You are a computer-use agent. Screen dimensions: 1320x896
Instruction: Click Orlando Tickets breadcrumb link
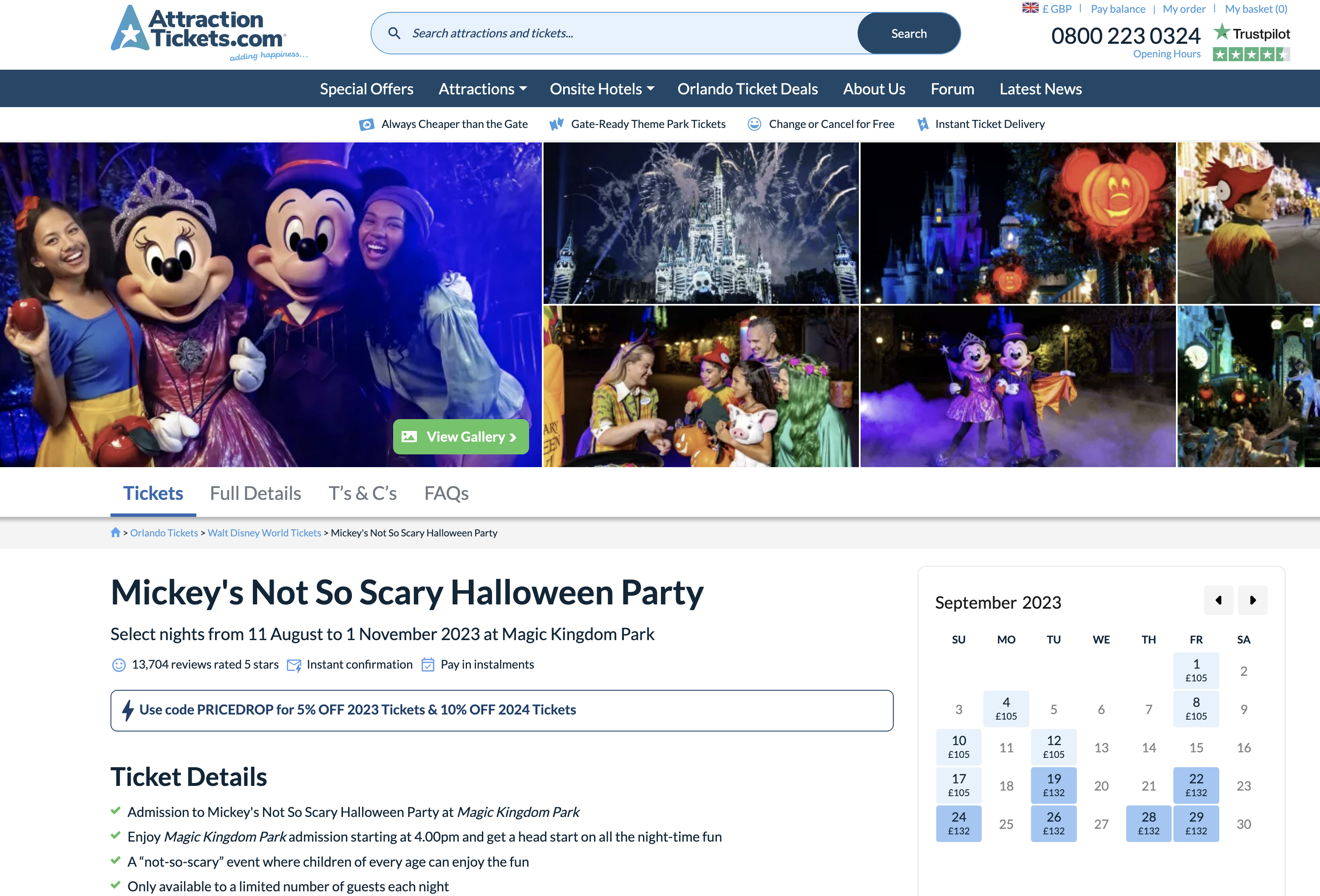pos(164,533)
